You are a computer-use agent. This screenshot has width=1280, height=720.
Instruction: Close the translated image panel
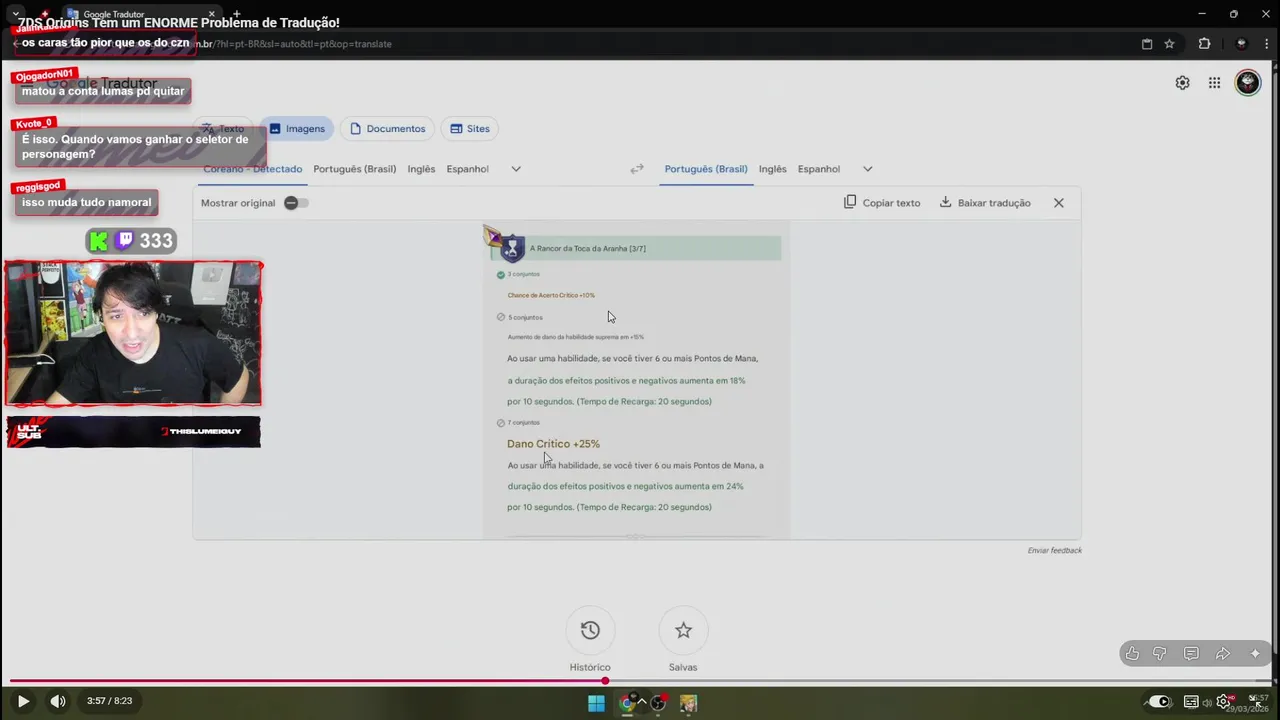[1059, 203]
